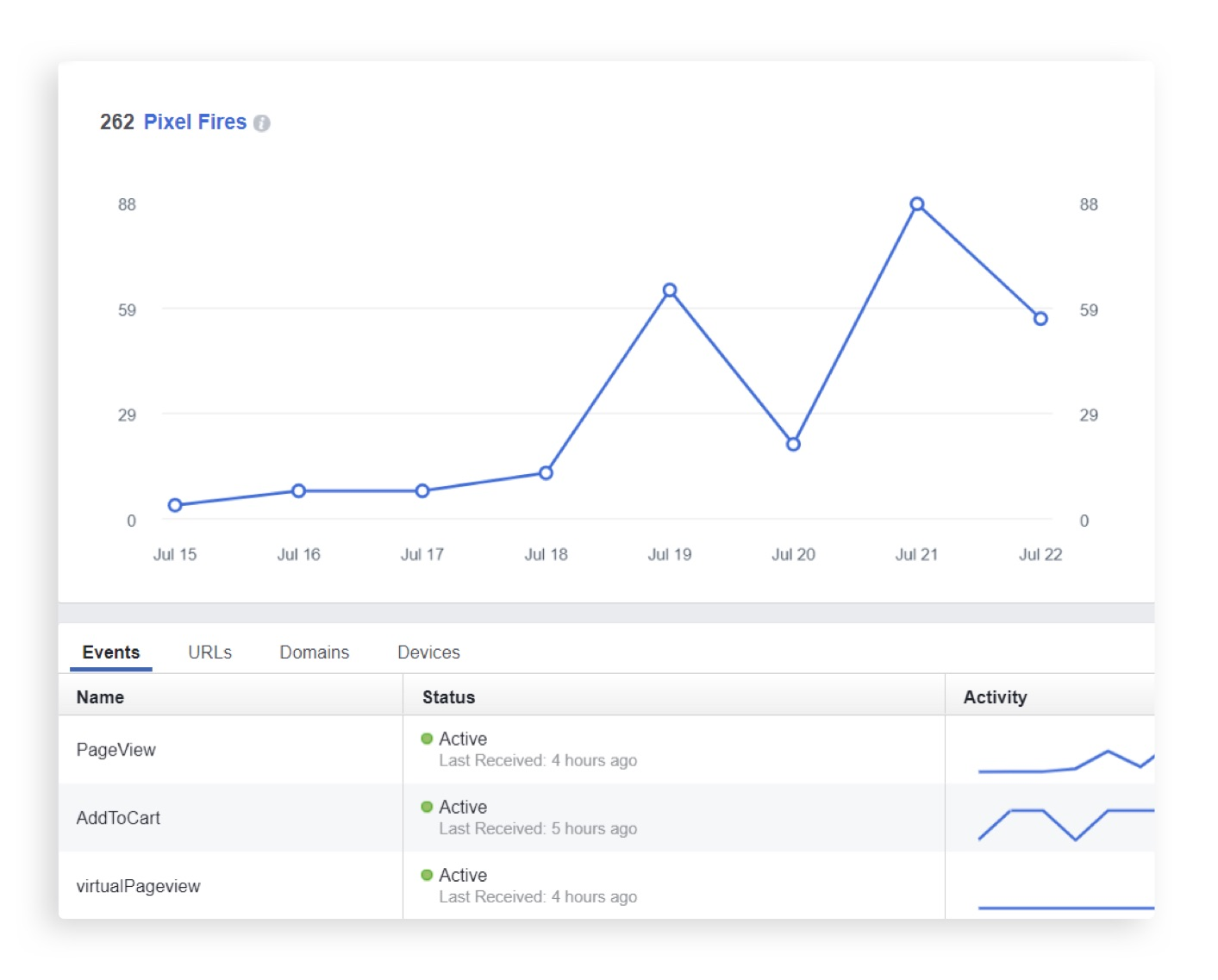Click the info icon beside Pixel Fires
Screen dimensions: 1218x980
coord(262,123)
